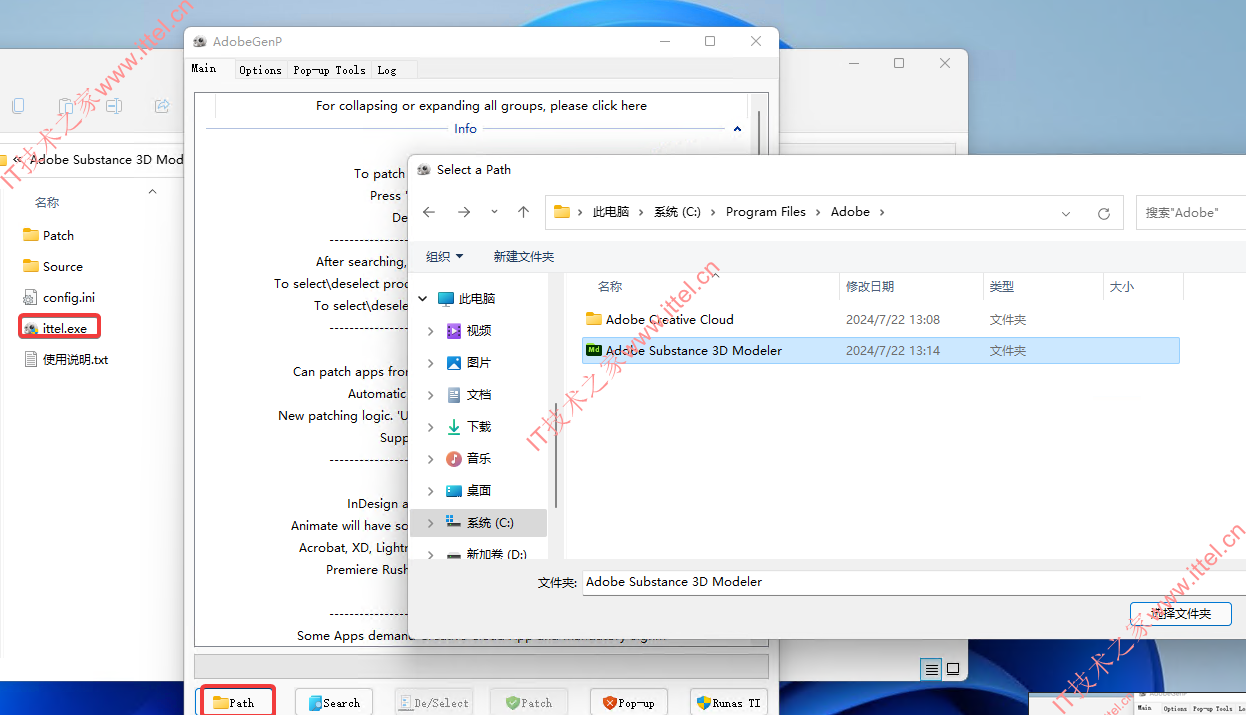Select the 图片 folder icon in the tree
The height and width of the screenshot is (715, 1246).
point(454,362)
